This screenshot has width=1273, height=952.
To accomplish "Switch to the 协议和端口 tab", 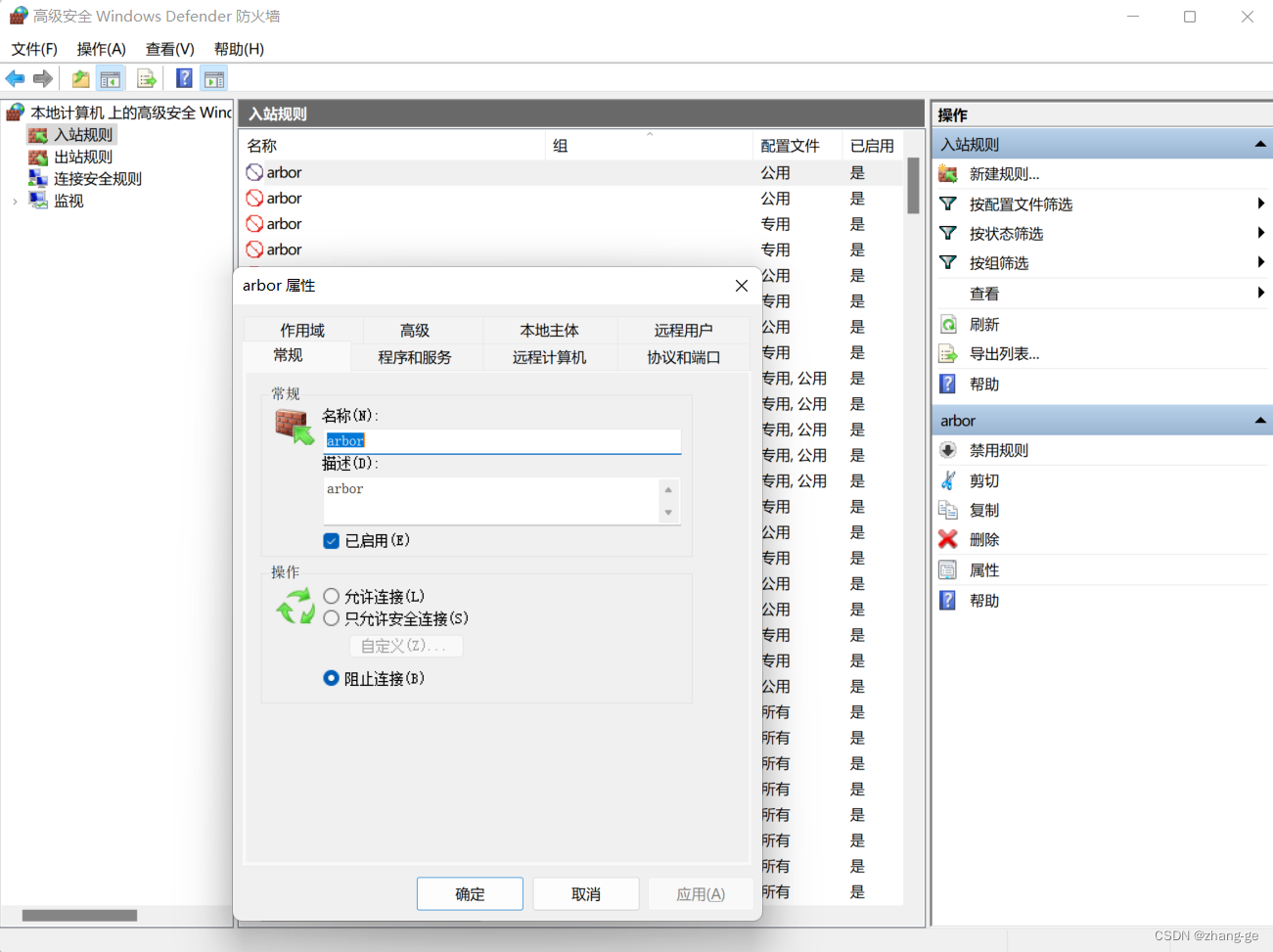I will pos(683,357).
